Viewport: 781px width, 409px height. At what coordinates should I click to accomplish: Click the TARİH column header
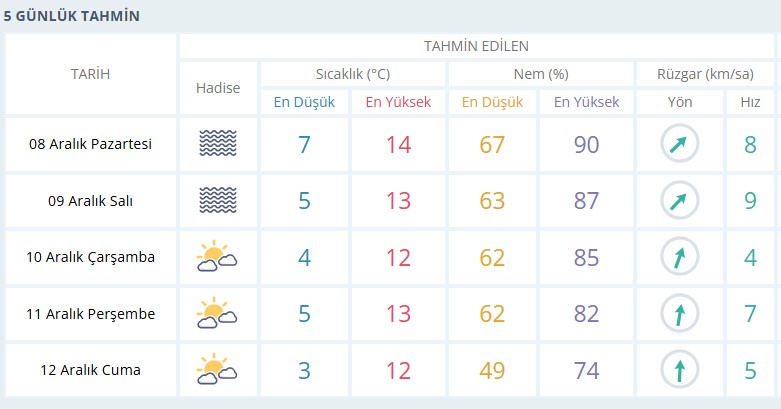tap(90, 74)
